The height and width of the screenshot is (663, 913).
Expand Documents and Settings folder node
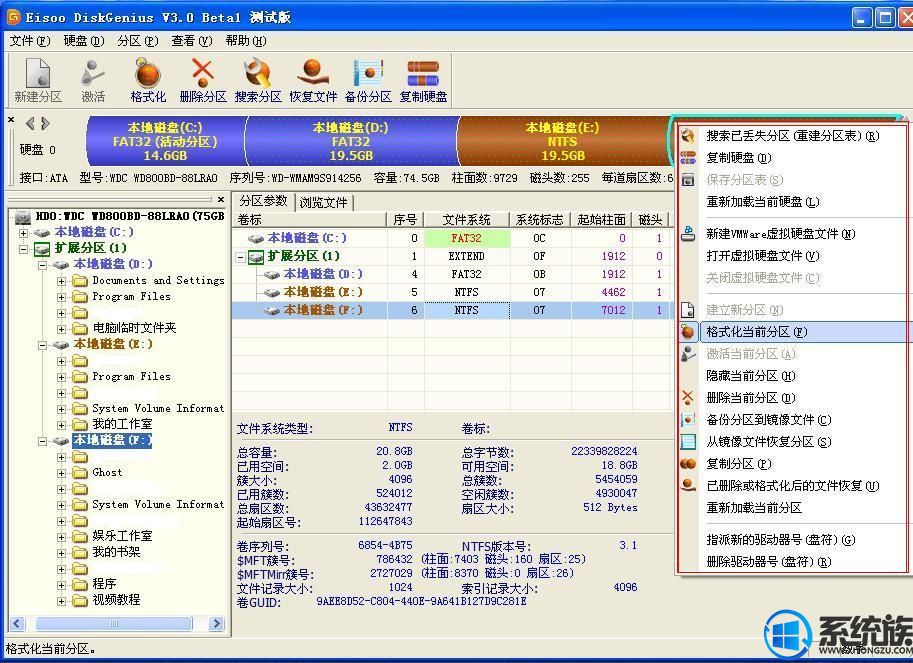[x=62, y=281]
